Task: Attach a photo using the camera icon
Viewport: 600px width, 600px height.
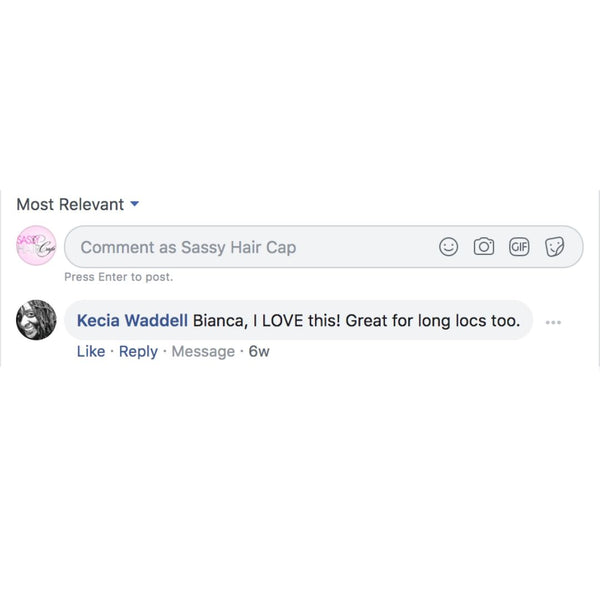Action: tap(484, 247)
